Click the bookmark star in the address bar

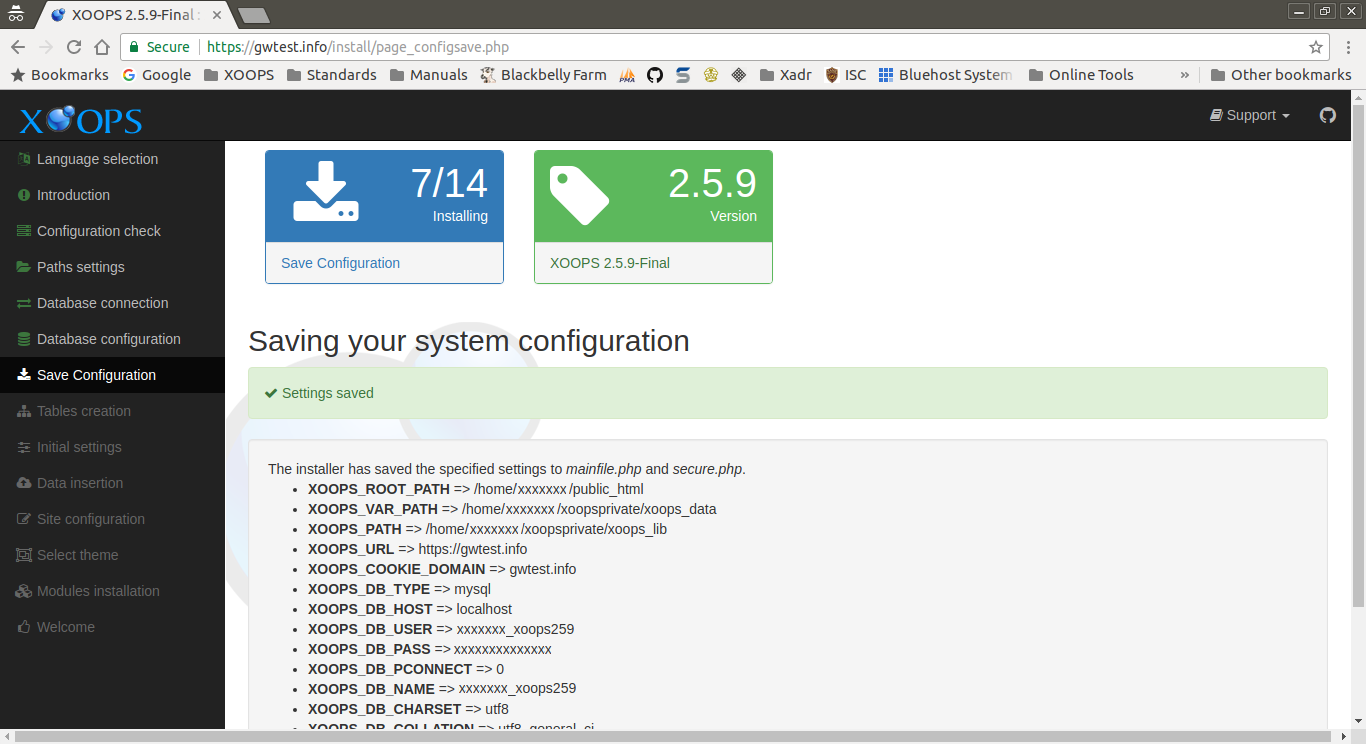point(1317,47)
